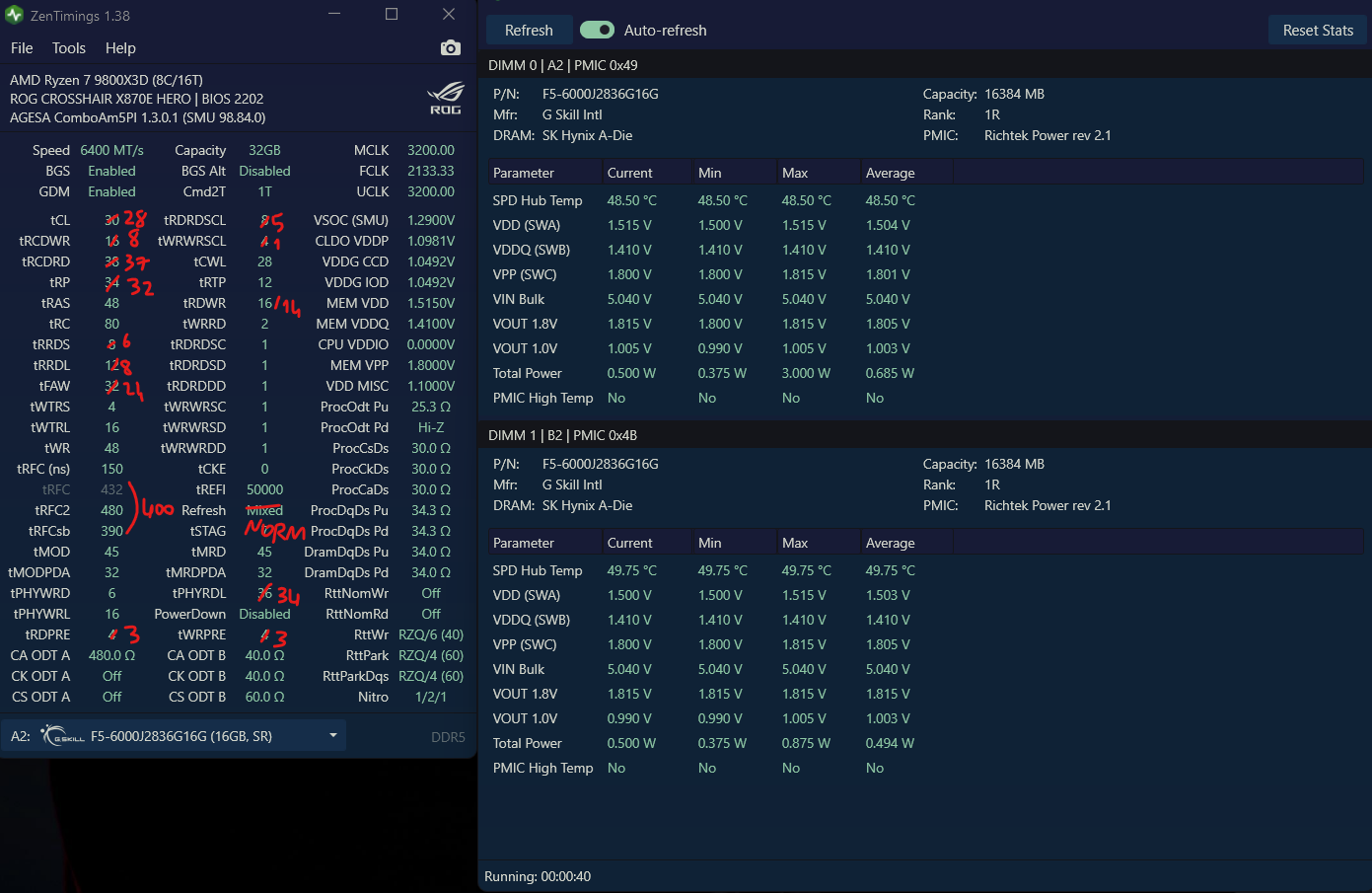Click the DIMM 1 VOUT 1.0V current value 0.990 V
Screen dimensions: 1372x893
point(629,718)
